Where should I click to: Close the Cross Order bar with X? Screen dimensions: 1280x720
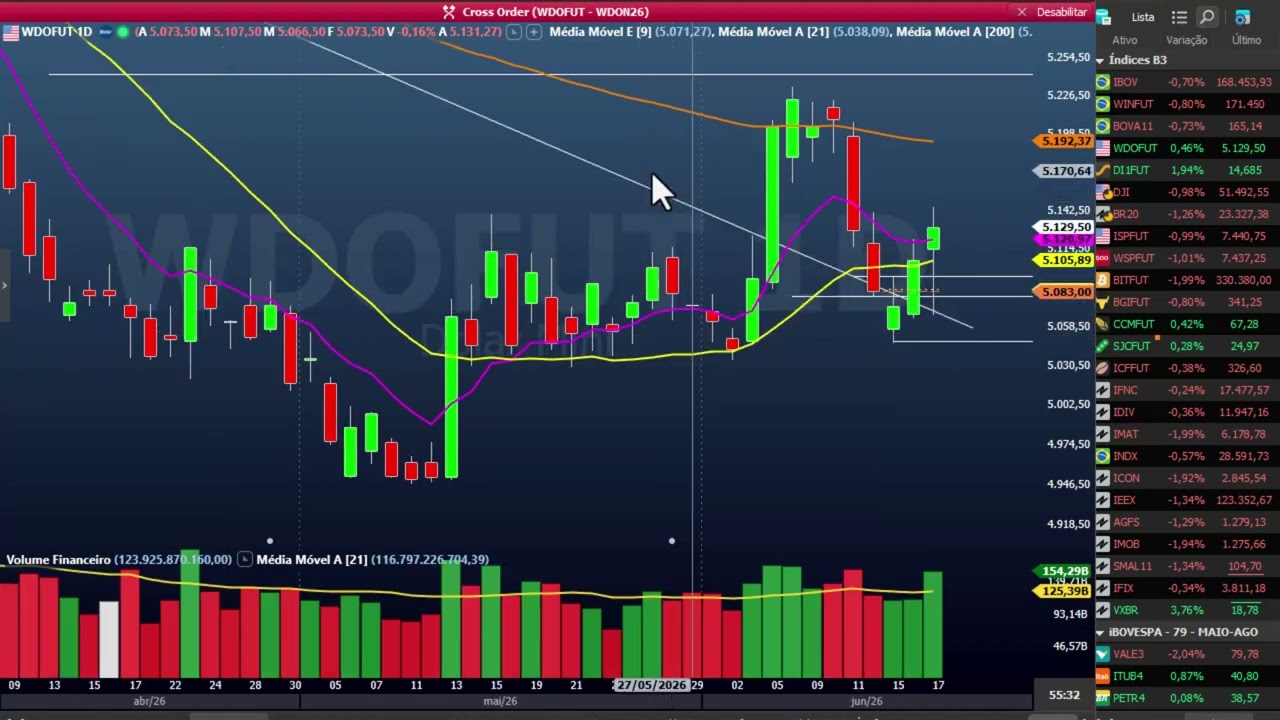1021,12
